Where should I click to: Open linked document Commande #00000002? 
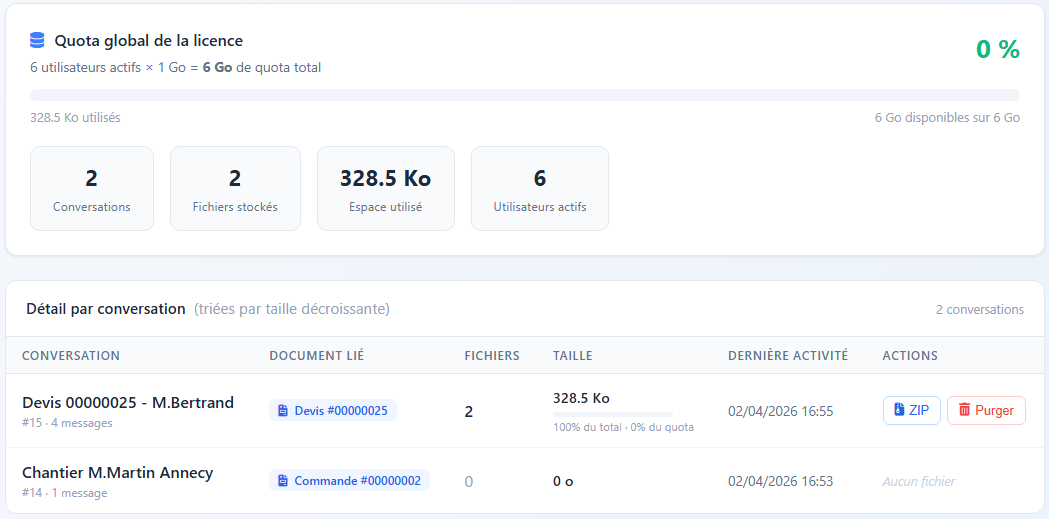click(x=349, y=481)
